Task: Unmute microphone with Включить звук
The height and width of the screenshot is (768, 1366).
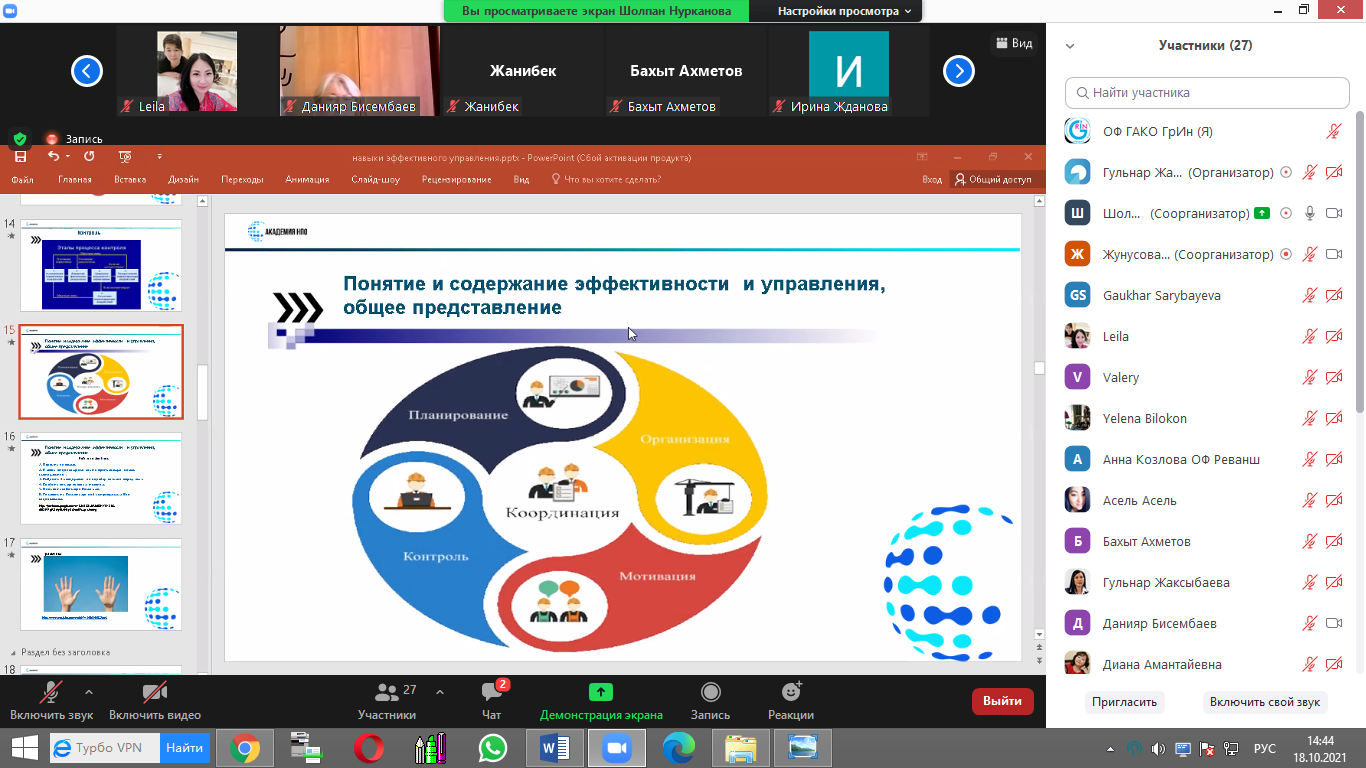Action: pos(48,692)
